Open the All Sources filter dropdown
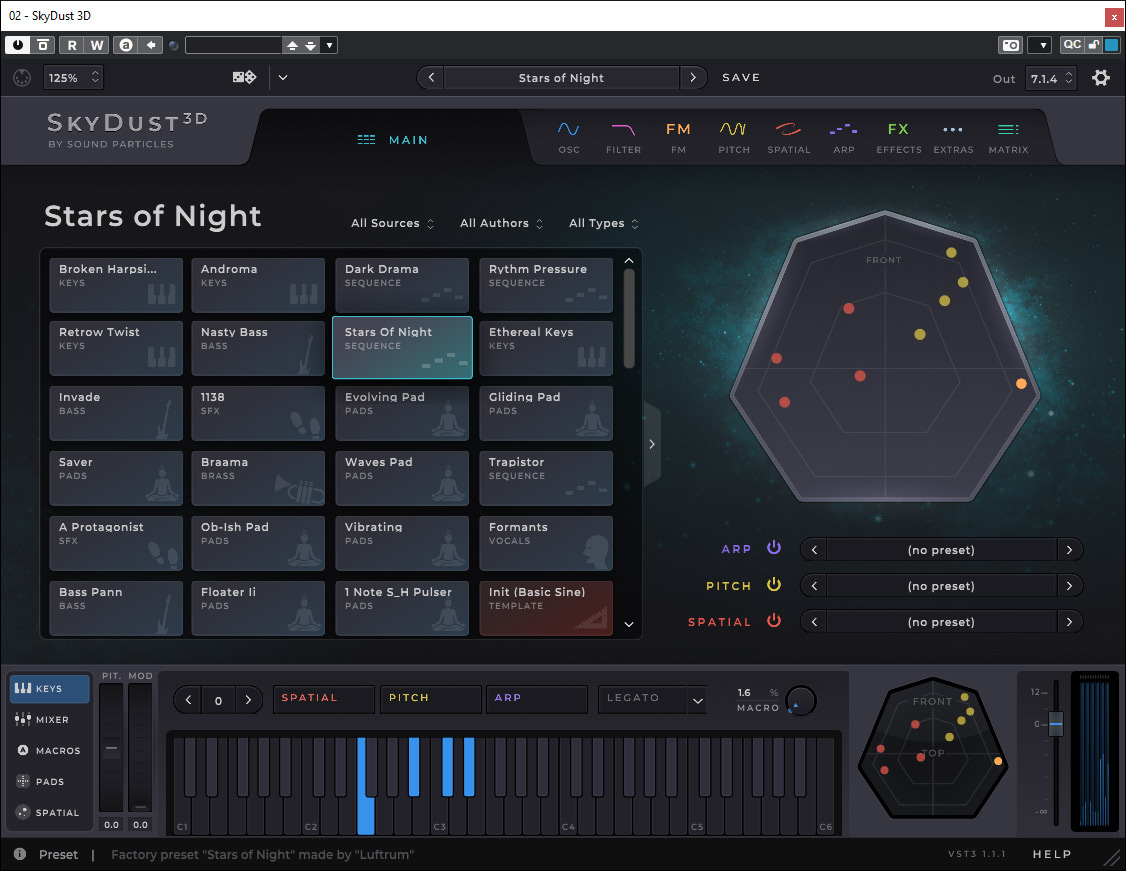The image size is (1126, 871). [392, 224]
